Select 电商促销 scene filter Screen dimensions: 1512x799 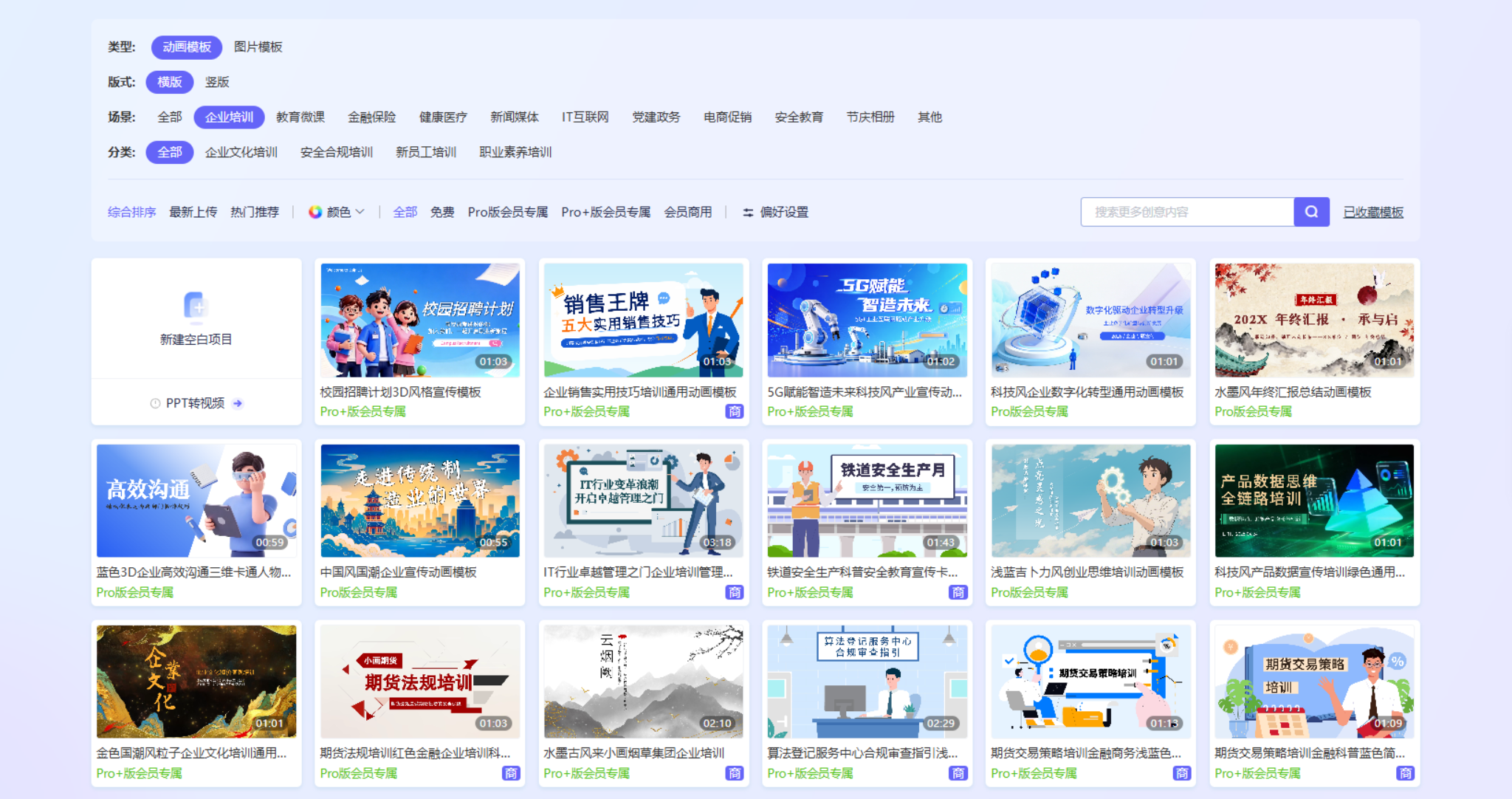coord(728,117)
